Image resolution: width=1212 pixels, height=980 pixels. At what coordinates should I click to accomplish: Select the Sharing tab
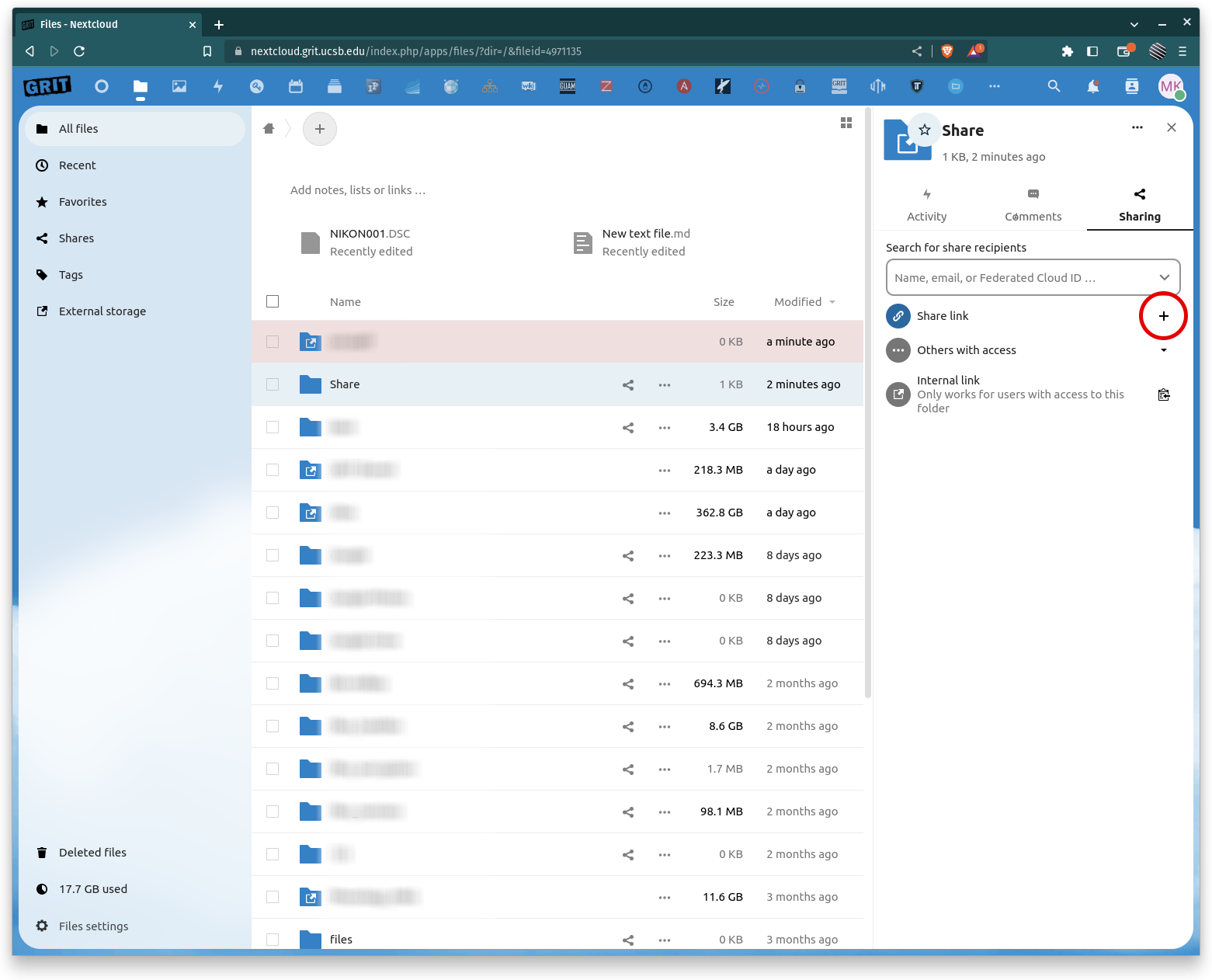[x=1140, y=205]
